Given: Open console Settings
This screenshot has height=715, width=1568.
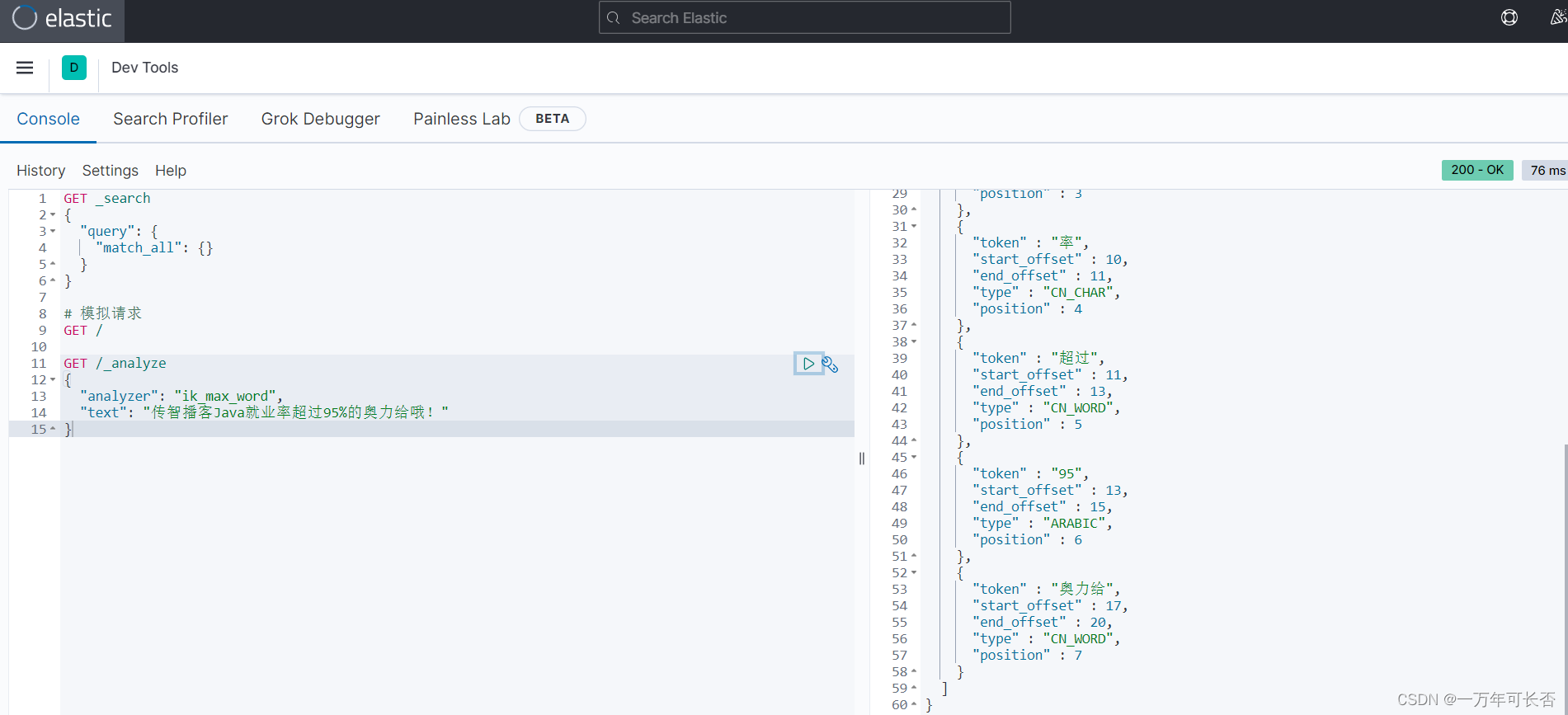Looking at the screenshot, I should [x=110, y=171].
